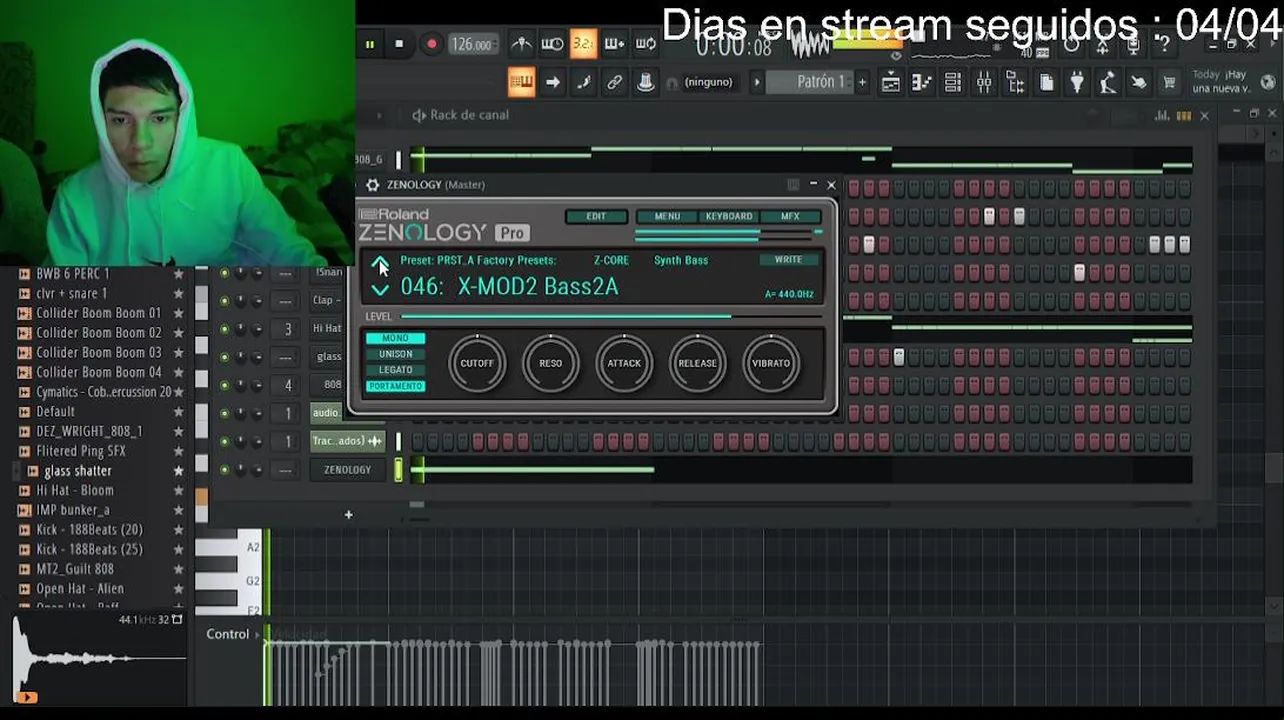Click the WRITE button in ZENOLOGY
This screenshot has height=720, width=1284.
[788, 260]
